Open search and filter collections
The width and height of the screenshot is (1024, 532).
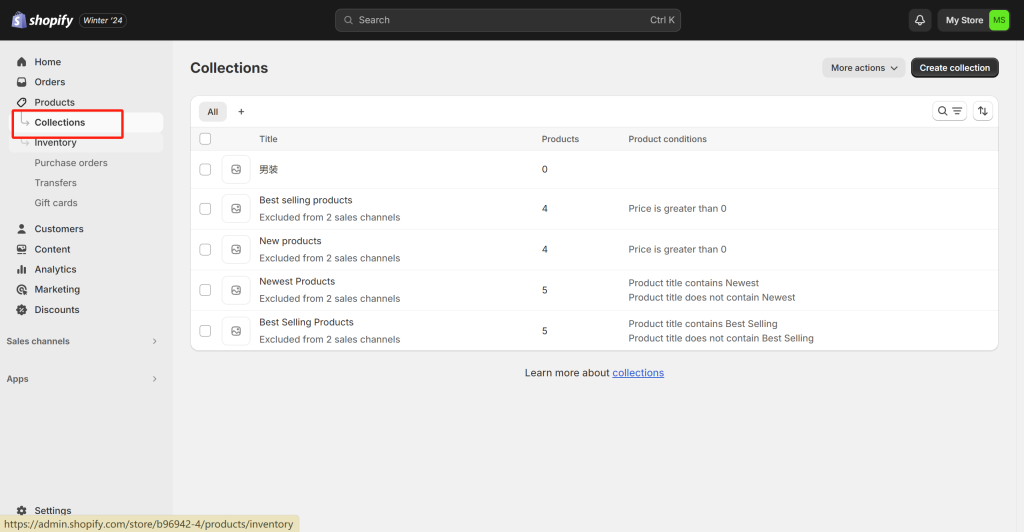(x=950, y=111)
